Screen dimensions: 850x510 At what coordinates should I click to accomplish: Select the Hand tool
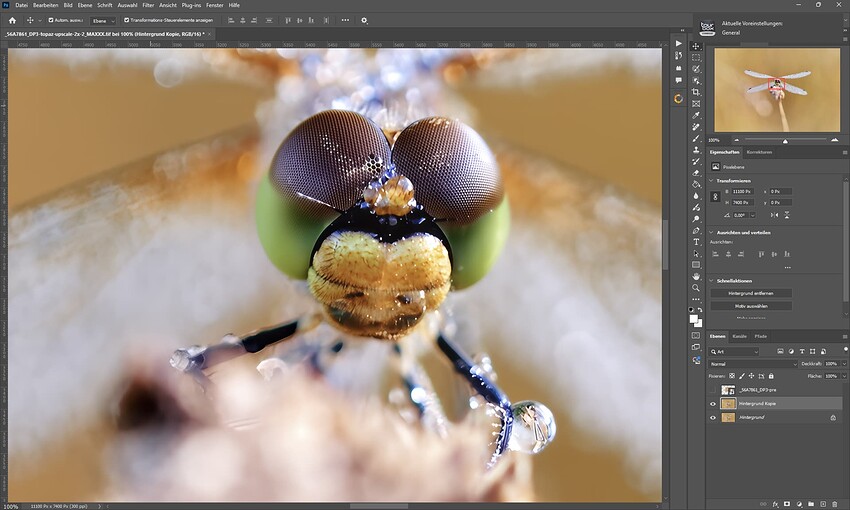pos(696,276)
